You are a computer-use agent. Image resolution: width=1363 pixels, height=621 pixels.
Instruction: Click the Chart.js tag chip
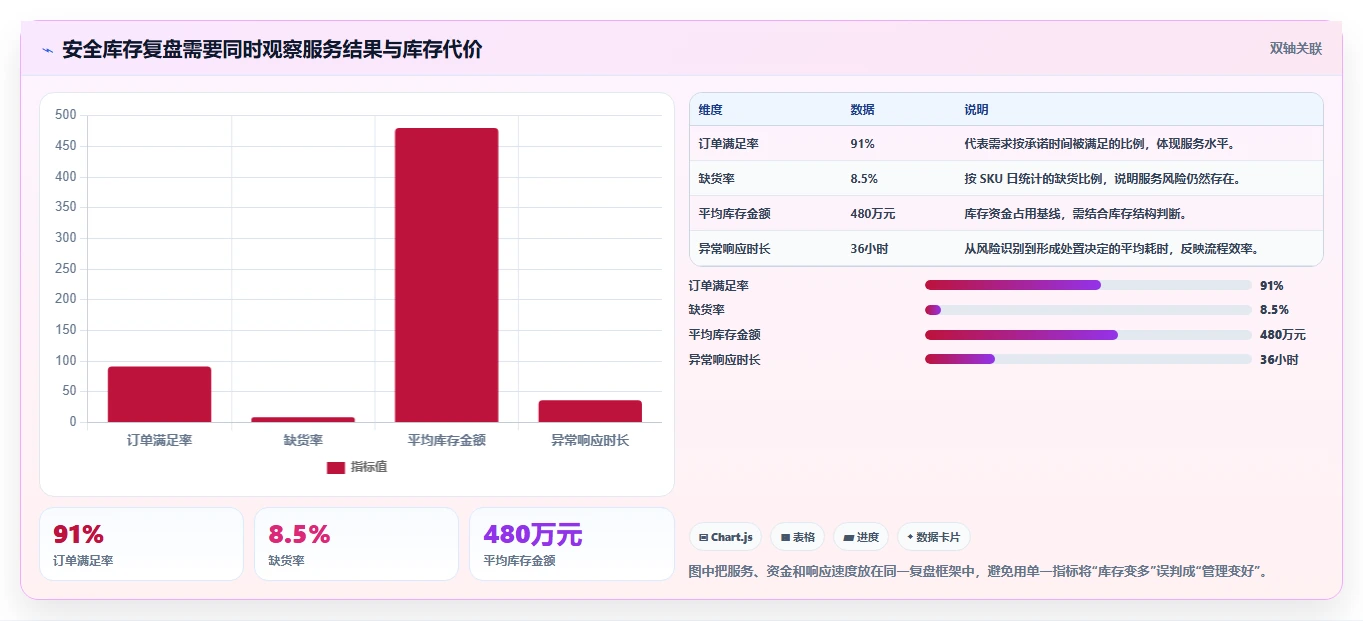point(725,537)
